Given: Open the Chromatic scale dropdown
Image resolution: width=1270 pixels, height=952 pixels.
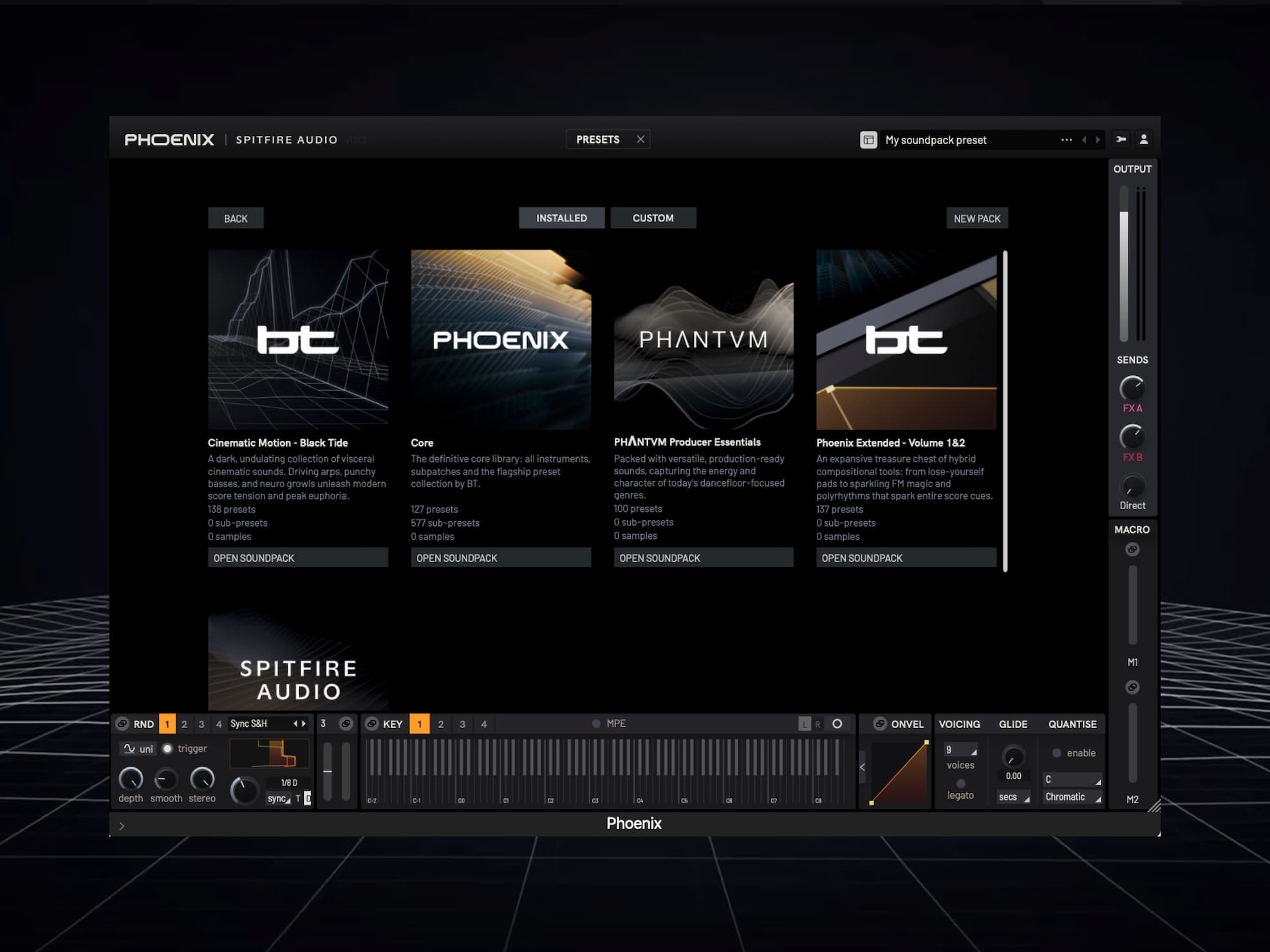Looking at the screenshot, I should [1072, 797].
